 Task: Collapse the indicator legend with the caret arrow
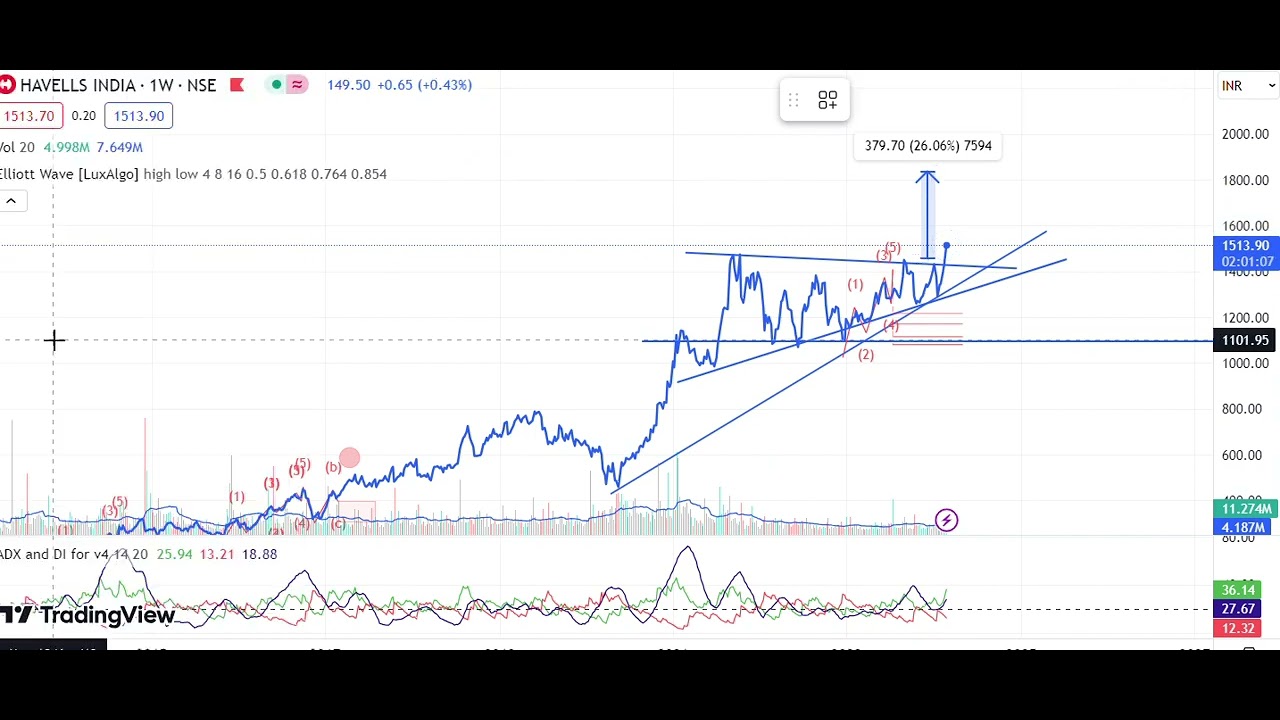click(11, 201)
